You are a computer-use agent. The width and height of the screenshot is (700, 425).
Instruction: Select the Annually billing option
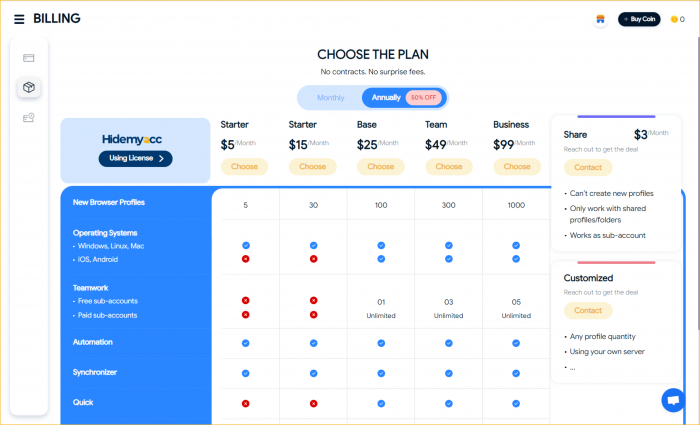pos(386,98)
